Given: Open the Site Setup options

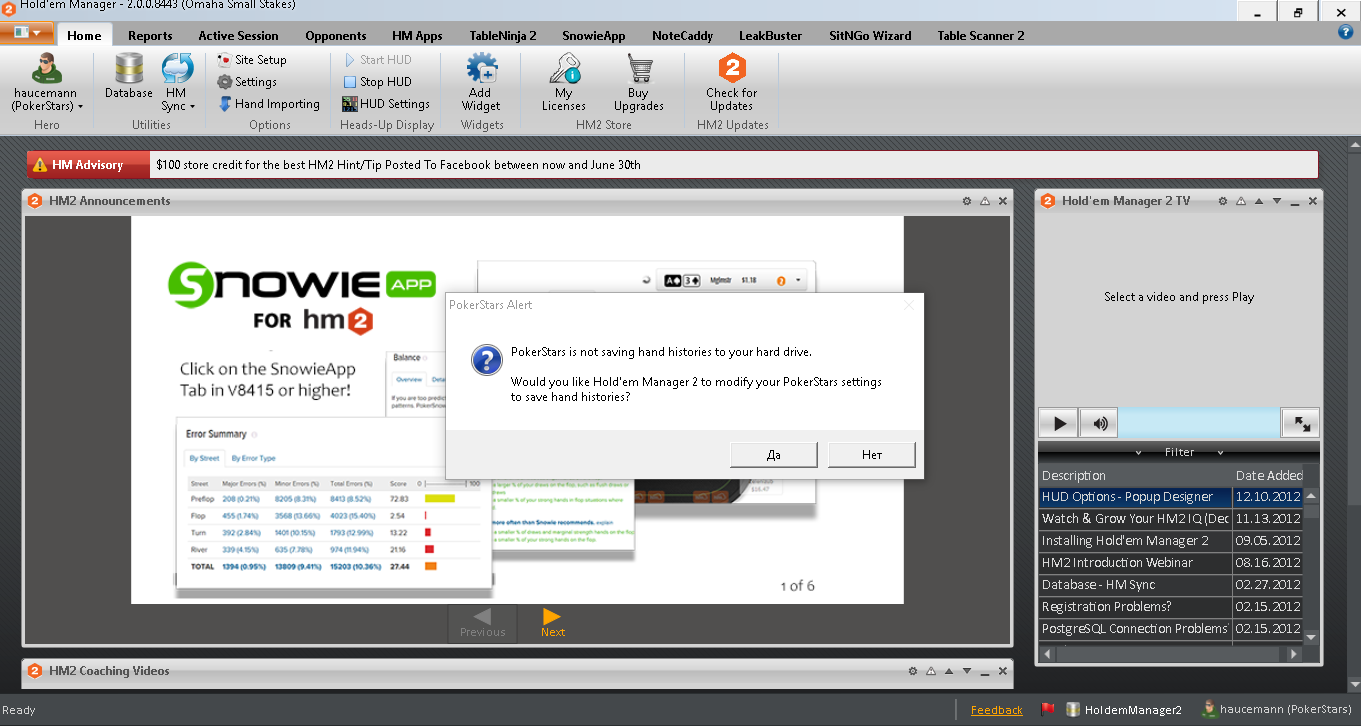Looking at the screenshot, I should (x=252, y=60).
